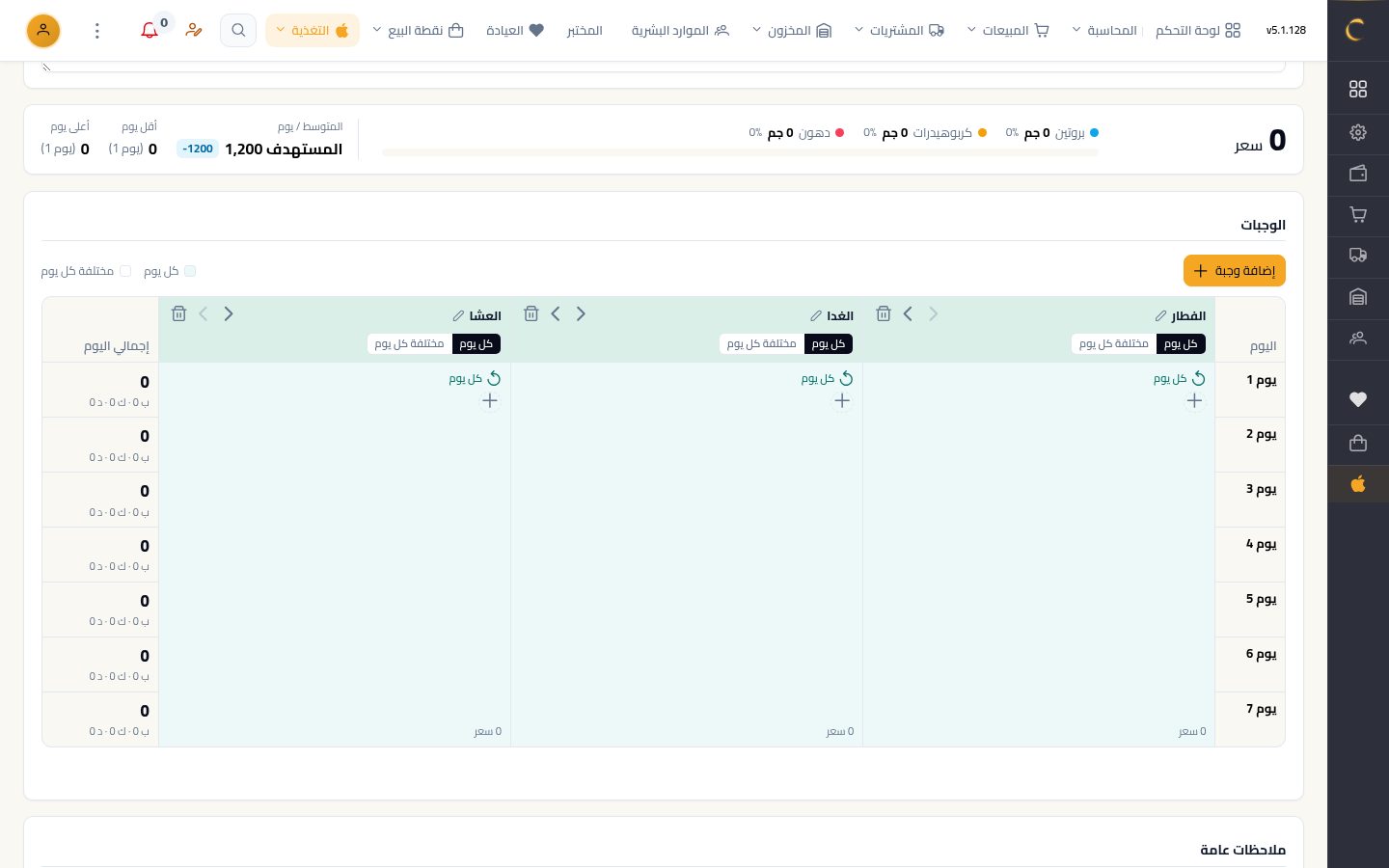Check the global كل يوم checkbox

pyautogui.click(x=190, y=271)
